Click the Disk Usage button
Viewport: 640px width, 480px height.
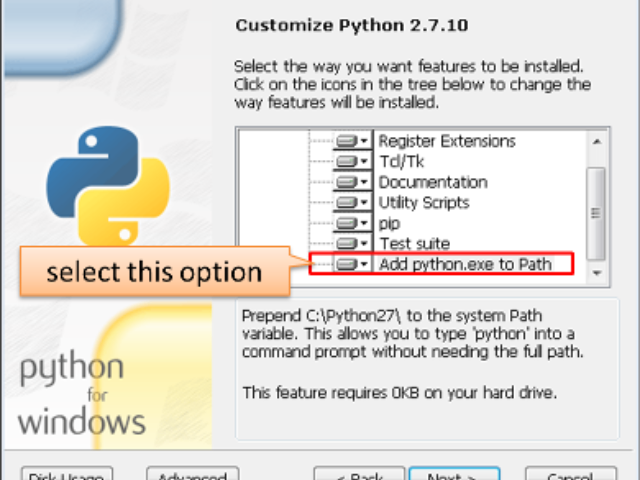(67, 473)
